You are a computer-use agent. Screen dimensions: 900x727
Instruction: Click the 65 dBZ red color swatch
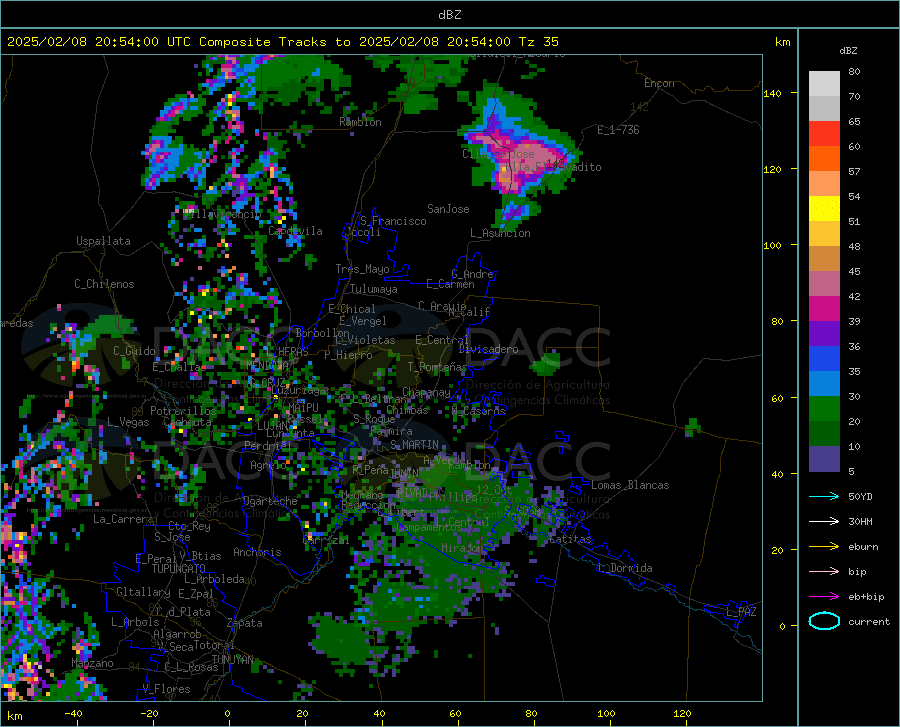click(824, 134)
